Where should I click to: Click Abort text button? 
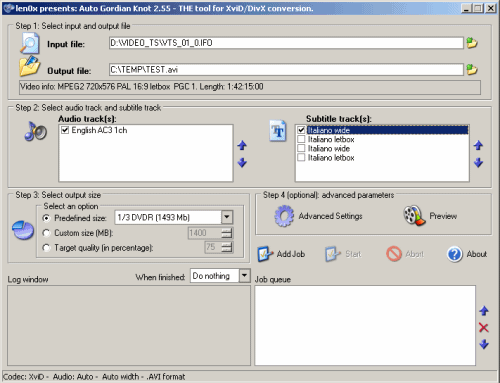click(414, 254)
